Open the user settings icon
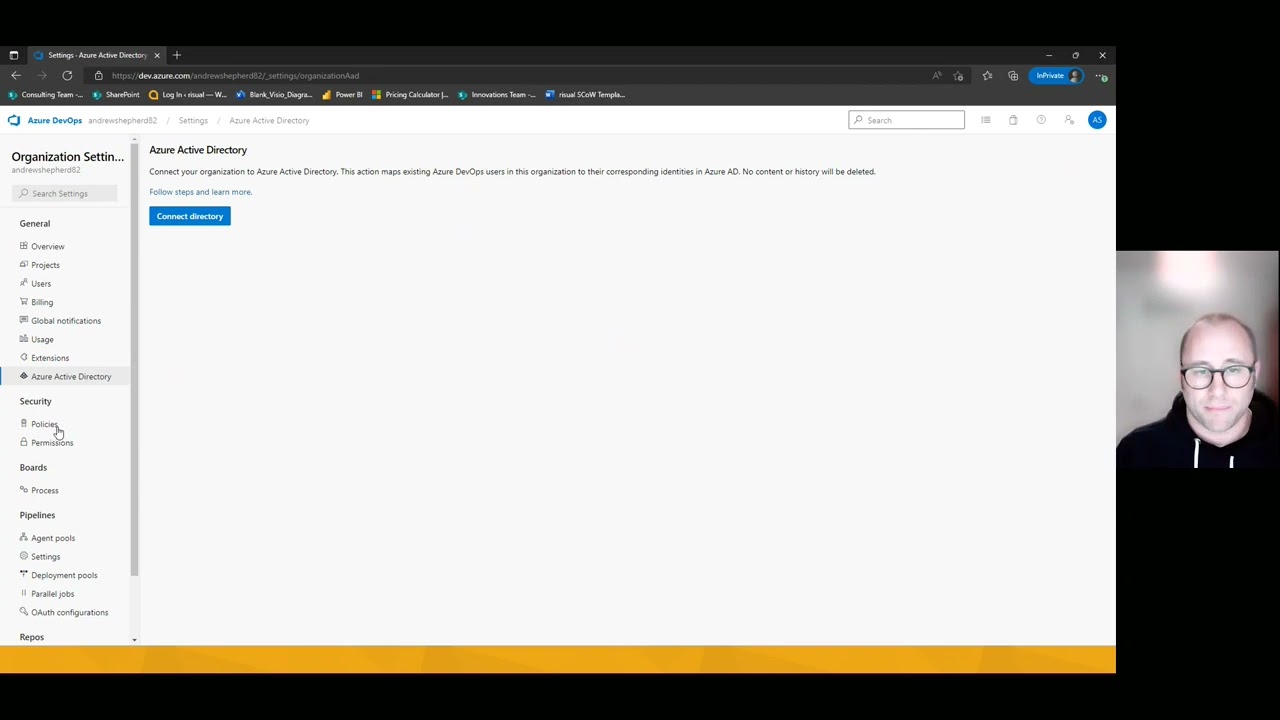The image size is (1280, 720). tap(1069, 120)
